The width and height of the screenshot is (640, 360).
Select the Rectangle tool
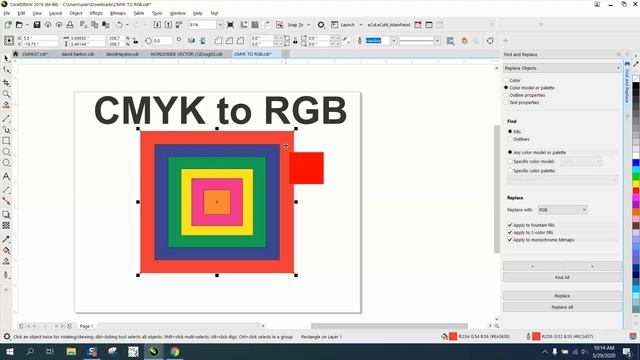pos(6,141)
